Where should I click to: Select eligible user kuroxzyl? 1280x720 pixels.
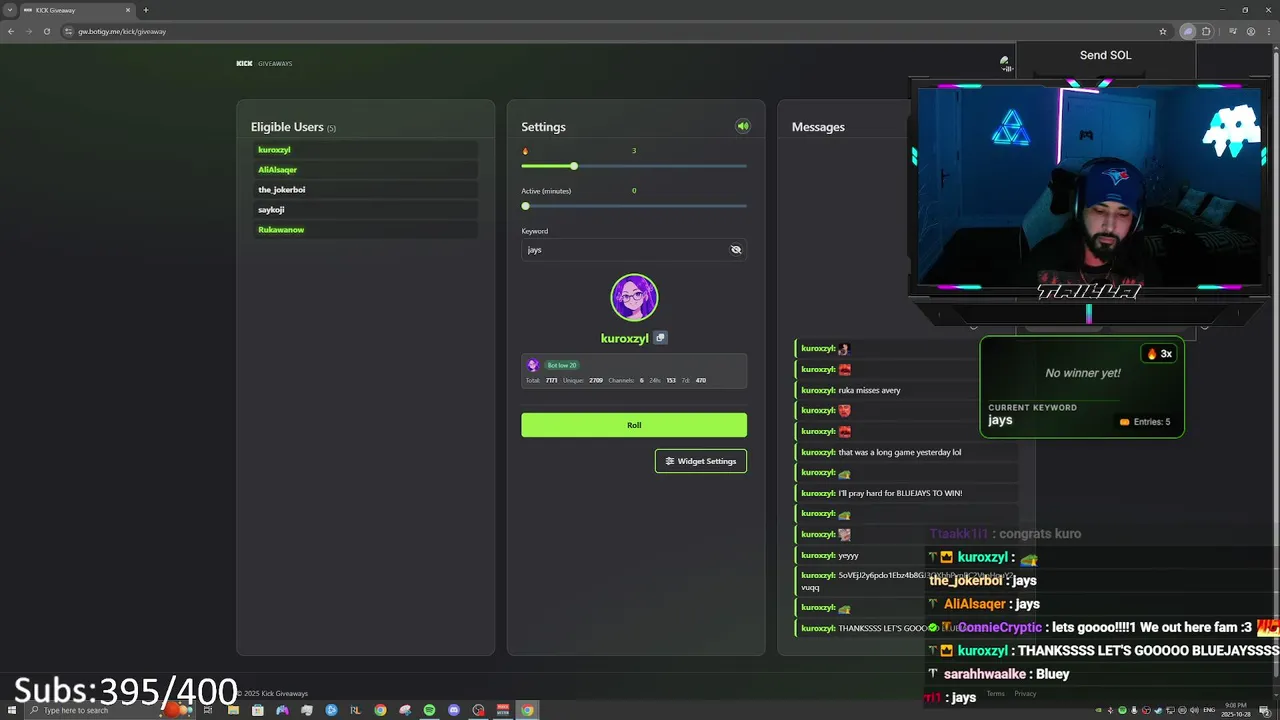pyautogui.click(x=365, y=150)
